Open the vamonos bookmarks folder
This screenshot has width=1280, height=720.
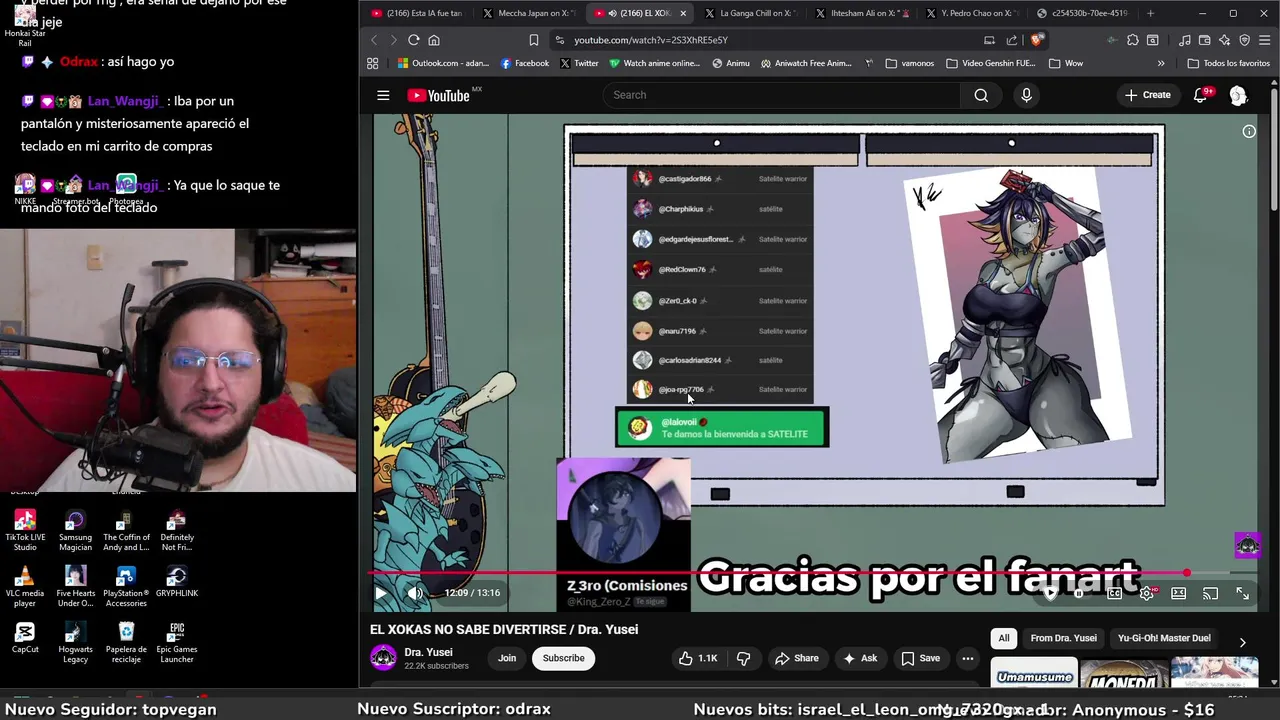pyautogui.click(x=910, y=63)
